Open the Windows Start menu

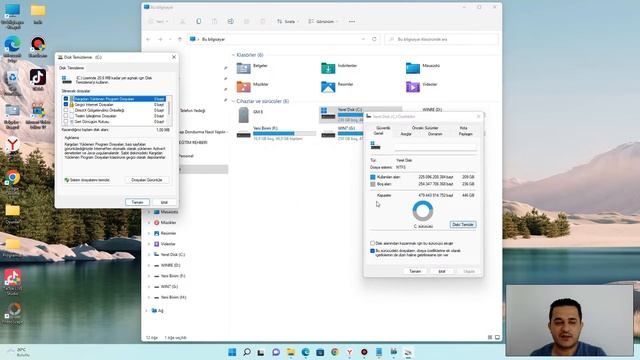[x=232, y=352]
